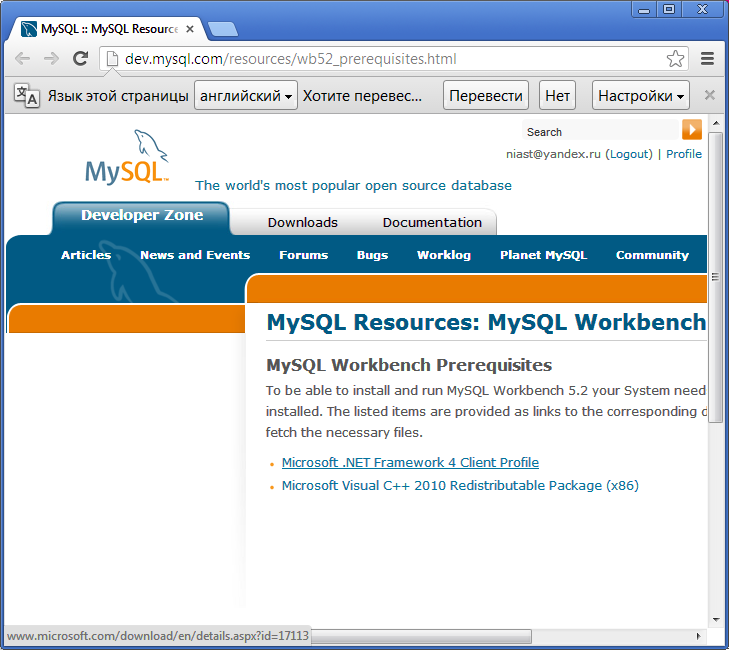Viewport: 729px width, 650px height.
Task: Click the "MySQL Resources: MySQL Workbench" title
Action: (x=486, y=322)
